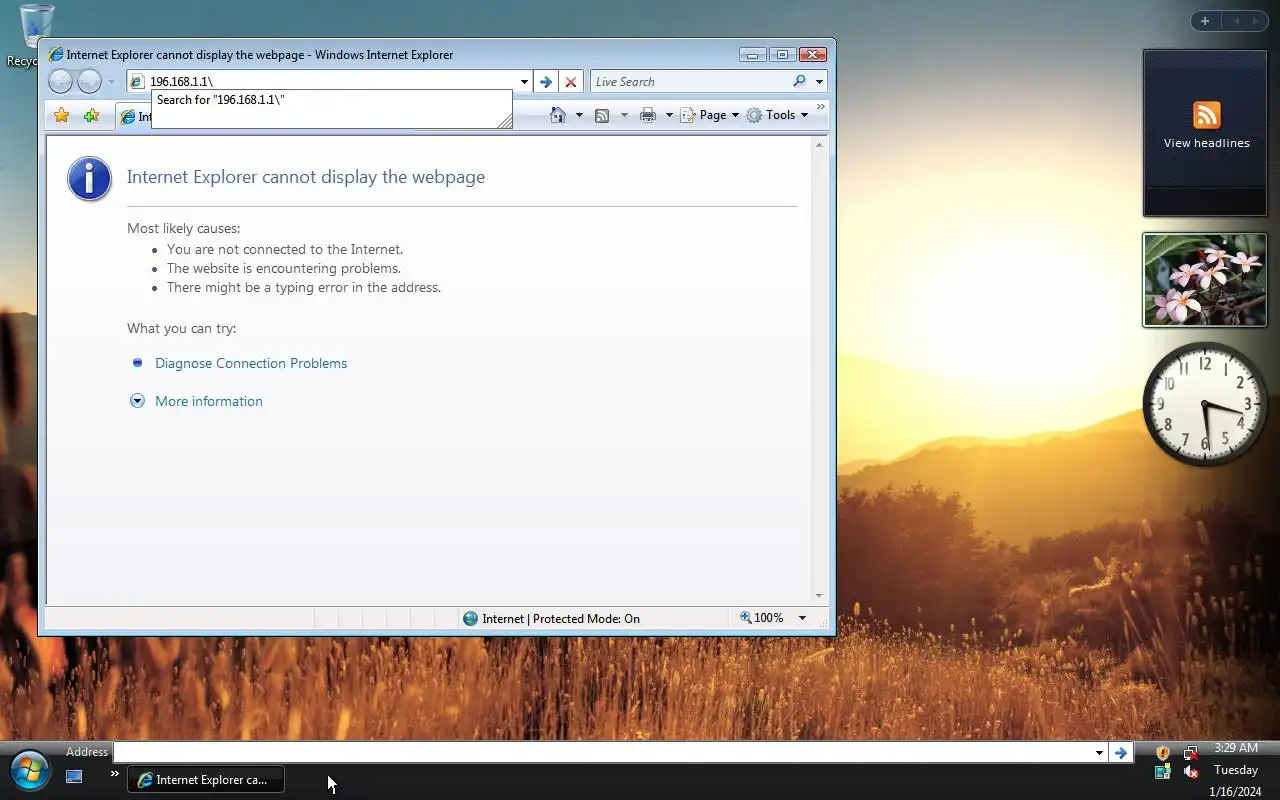Click Diagnose Connection Problems link

pyautogui.click(x=251, y=363)
